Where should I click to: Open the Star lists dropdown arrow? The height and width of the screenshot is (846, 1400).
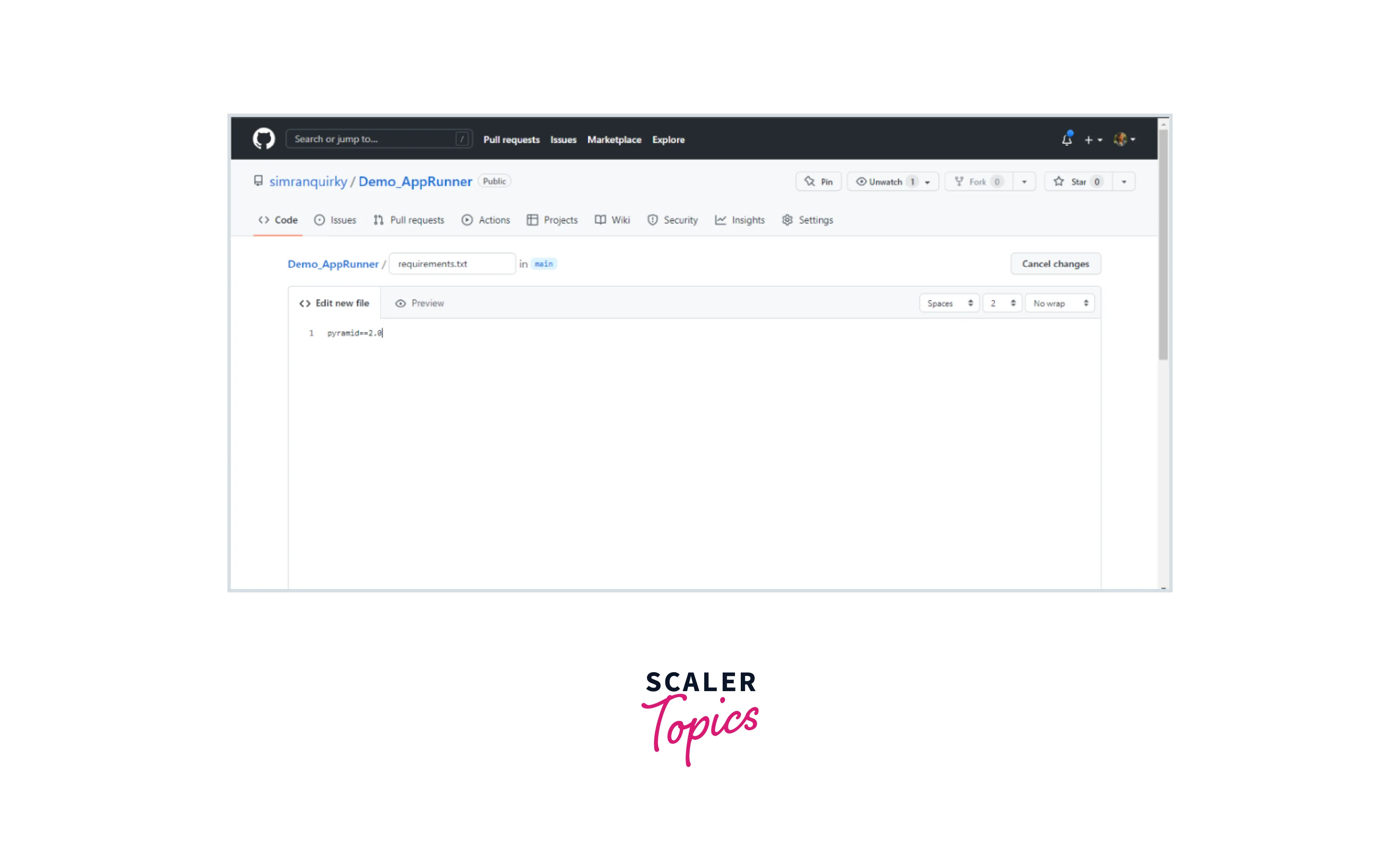1123,182
